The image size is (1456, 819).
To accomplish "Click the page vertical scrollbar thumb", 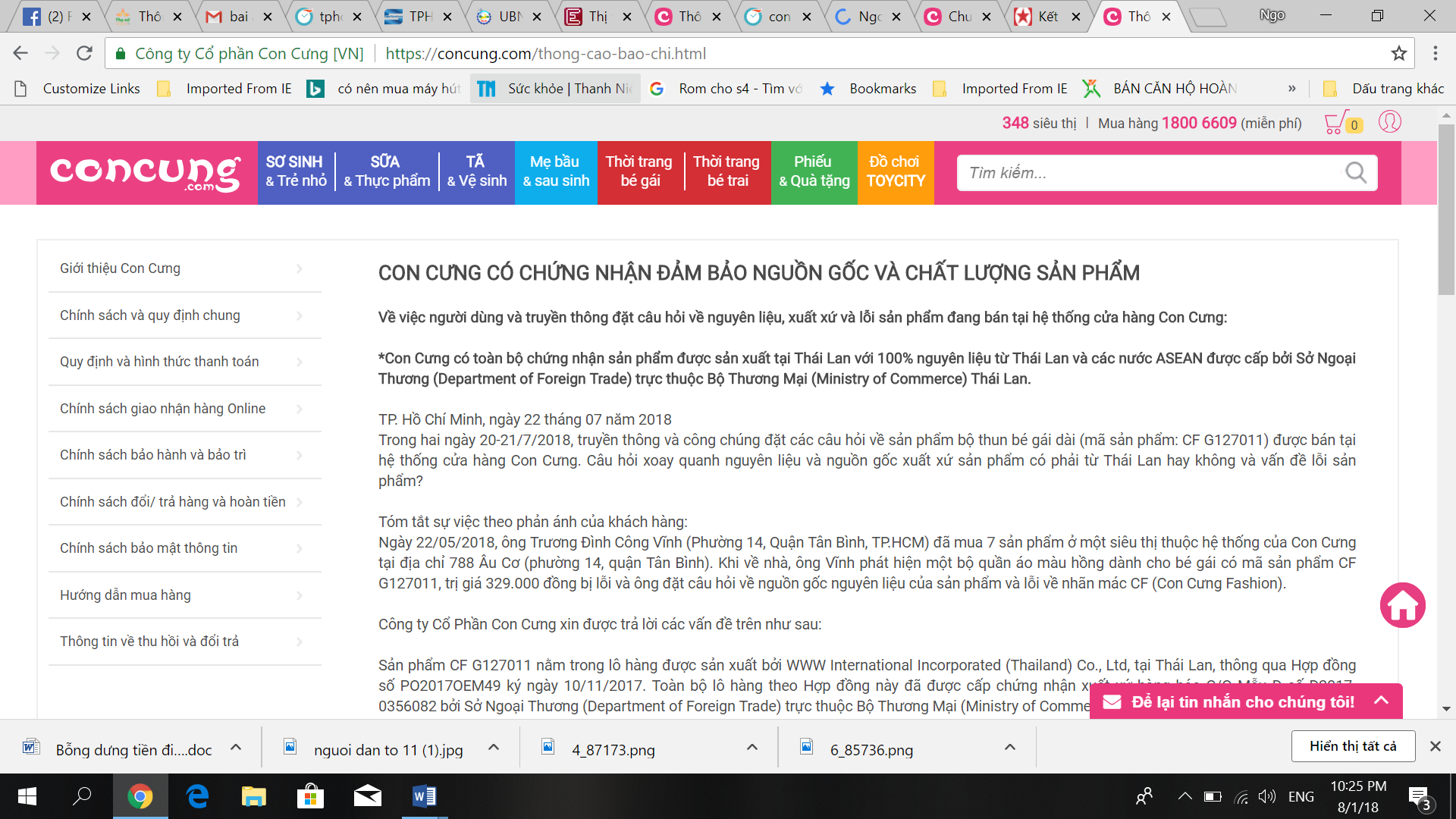I will click(1446, 209).
